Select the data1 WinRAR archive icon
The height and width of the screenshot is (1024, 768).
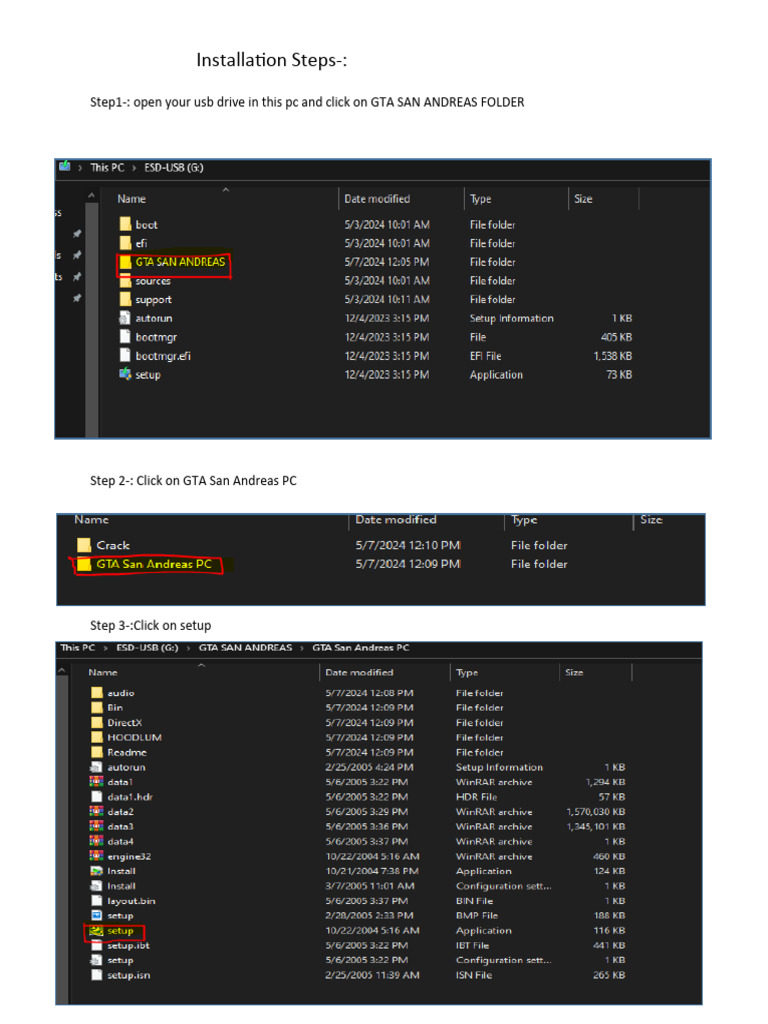[x=97, y=782]
